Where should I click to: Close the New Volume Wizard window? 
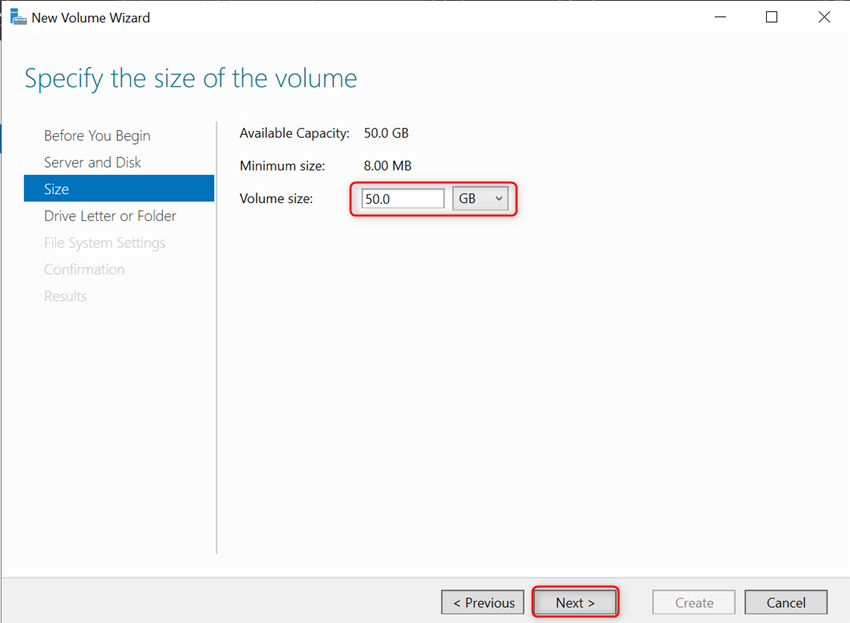coord(824,17)
